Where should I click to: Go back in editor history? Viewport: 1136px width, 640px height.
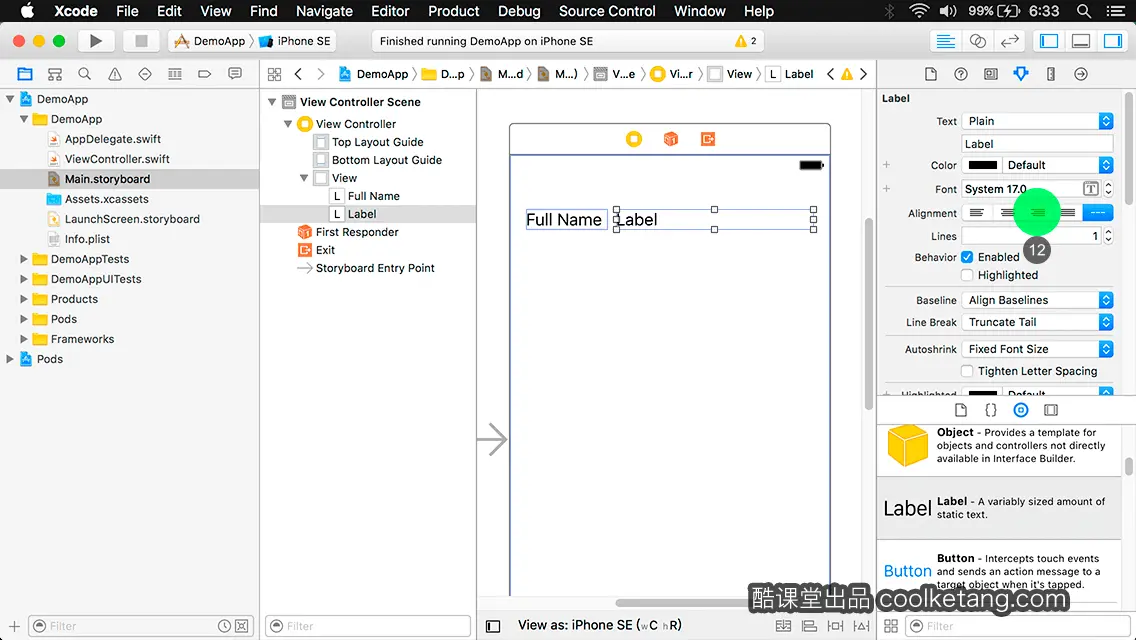[298, 74]
